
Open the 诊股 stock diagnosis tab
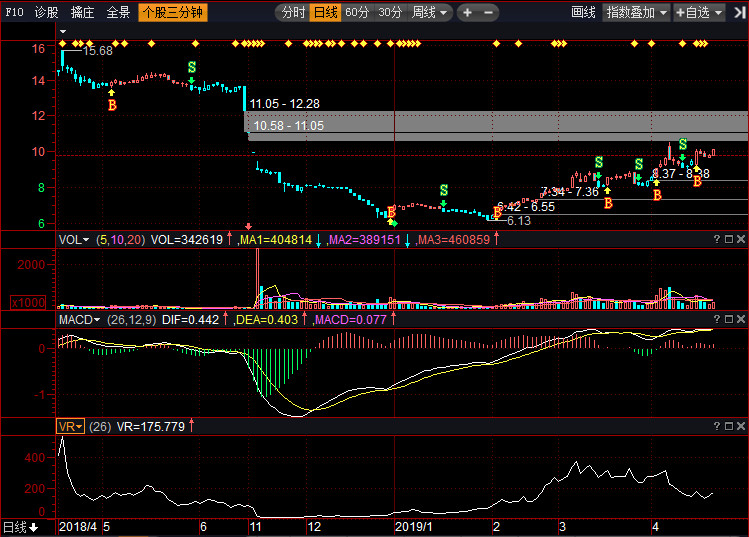[46, 13]
